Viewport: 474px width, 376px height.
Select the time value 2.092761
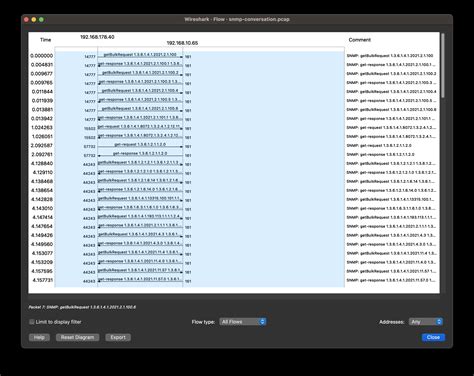42,155
